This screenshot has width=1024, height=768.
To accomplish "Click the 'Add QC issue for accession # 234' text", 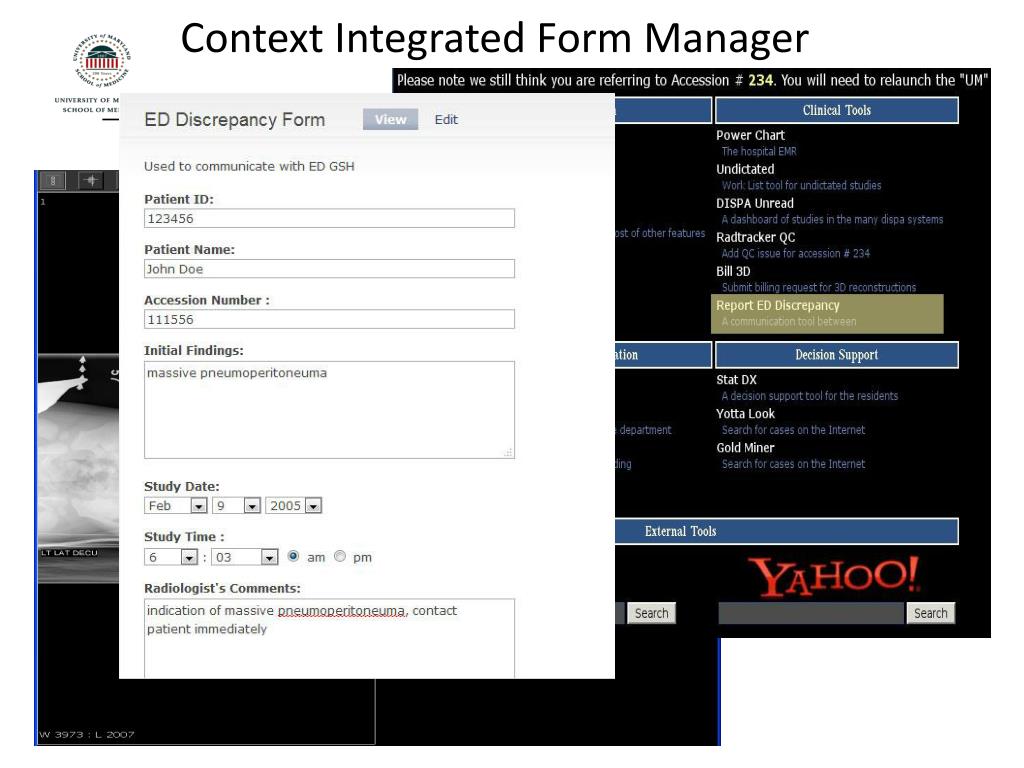I will coord(795,253).
